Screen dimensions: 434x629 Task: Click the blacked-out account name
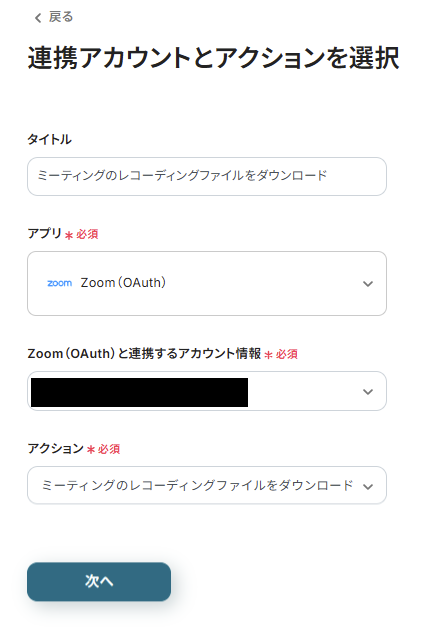click(x=139, y=392)
